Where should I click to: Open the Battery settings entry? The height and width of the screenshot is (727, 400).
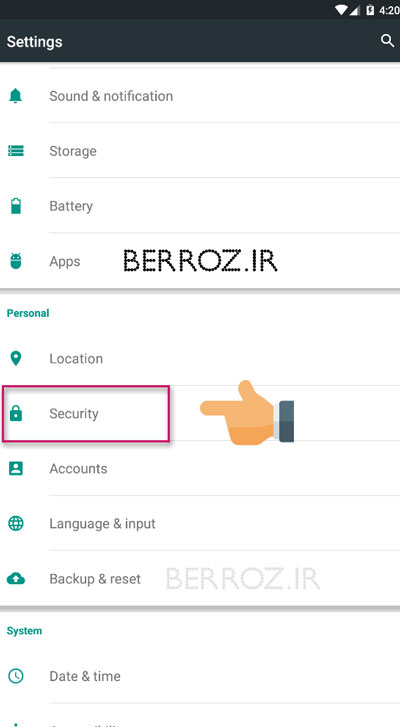click(200, 206)
